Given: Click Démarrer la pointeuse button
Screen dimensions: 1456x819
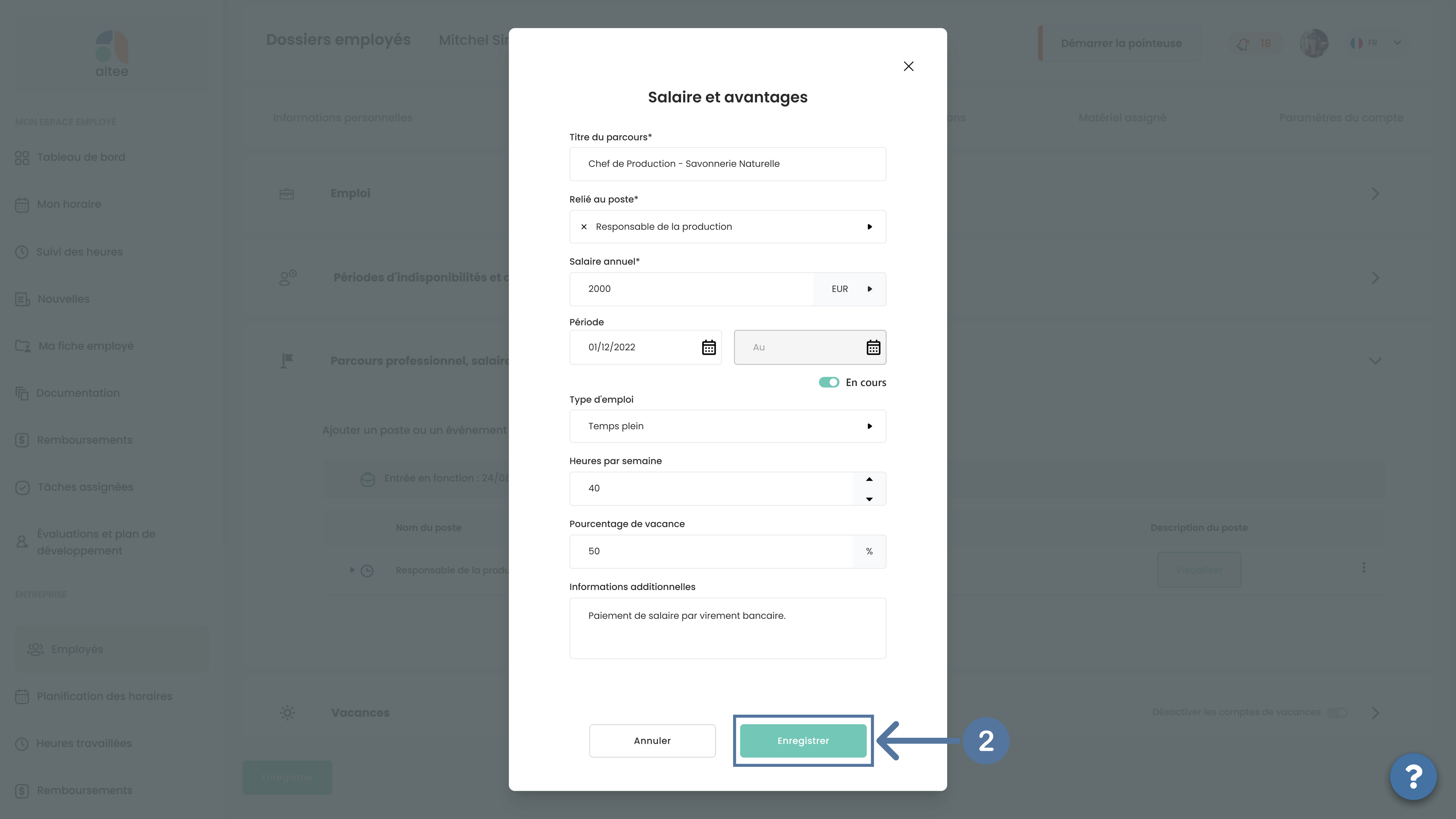Looking at the screenshot, I should pos(1120,43).
